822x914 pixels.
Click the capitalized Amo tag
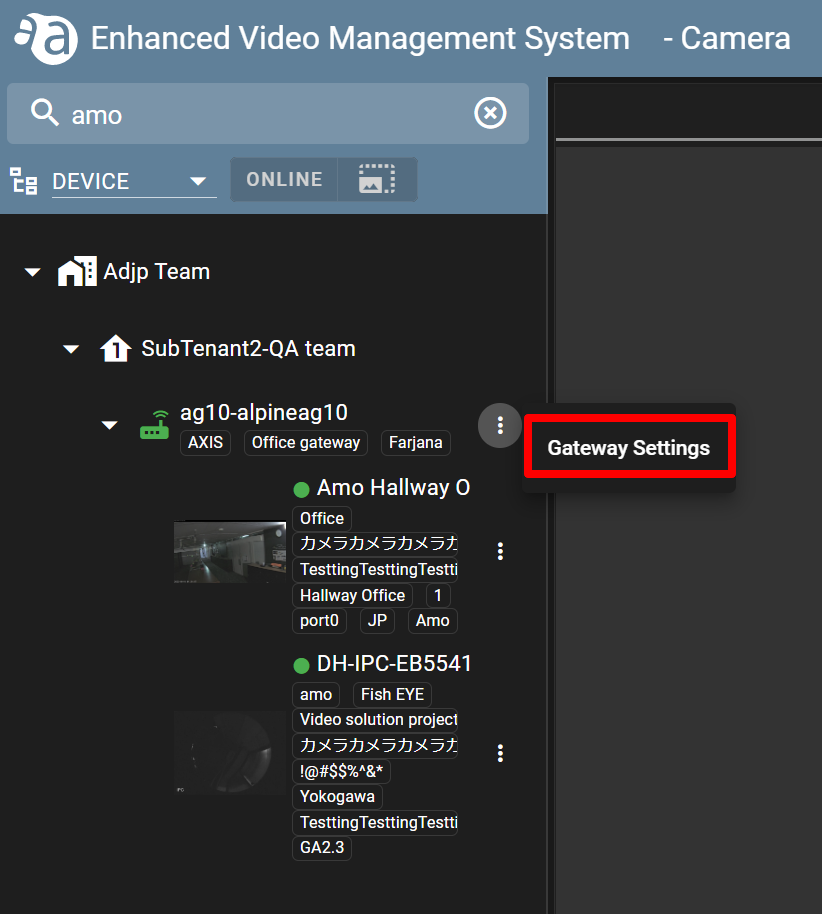pos(433,620)
